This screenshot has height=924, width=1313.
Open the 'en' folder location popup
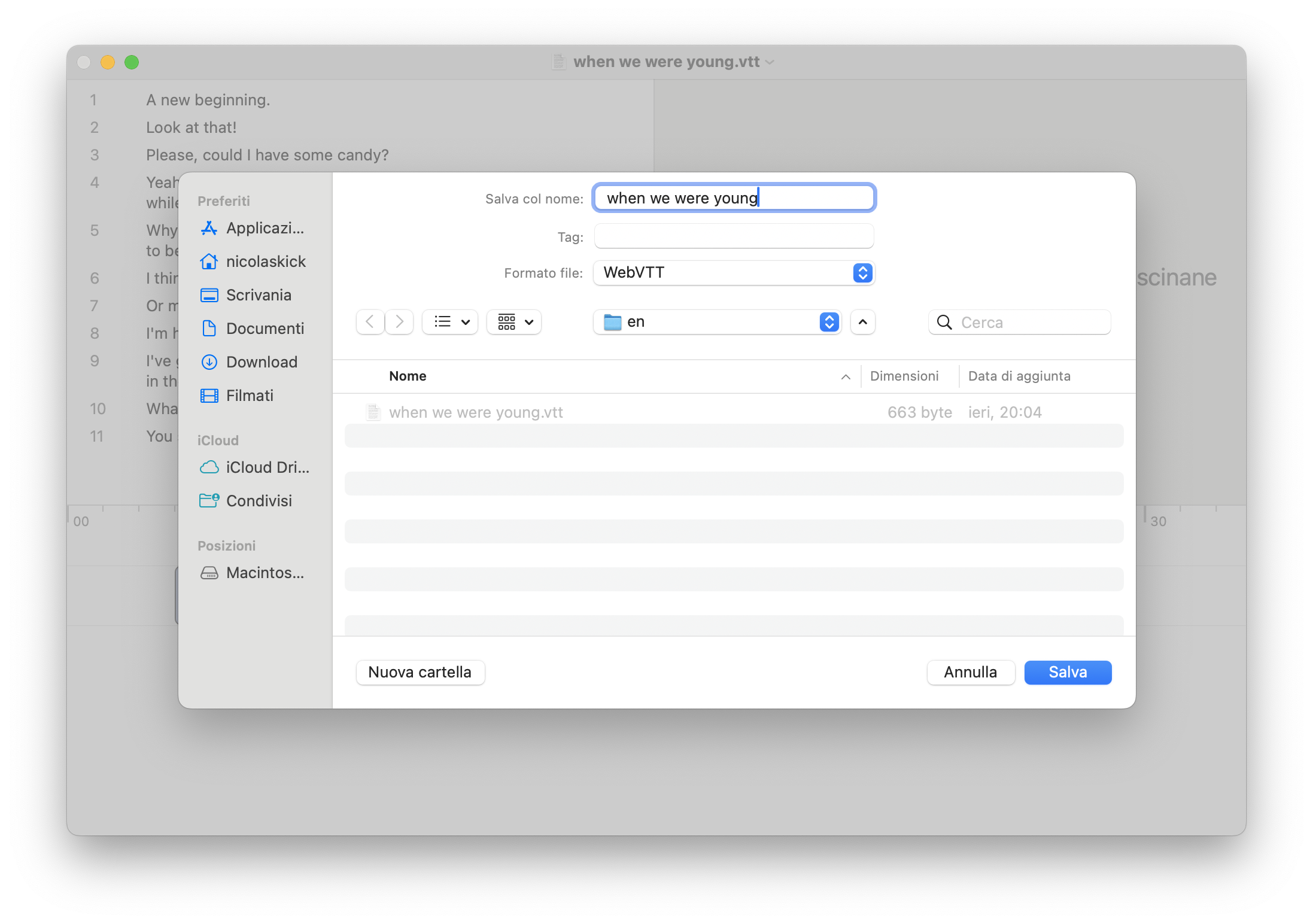click(x=717, y=322)
